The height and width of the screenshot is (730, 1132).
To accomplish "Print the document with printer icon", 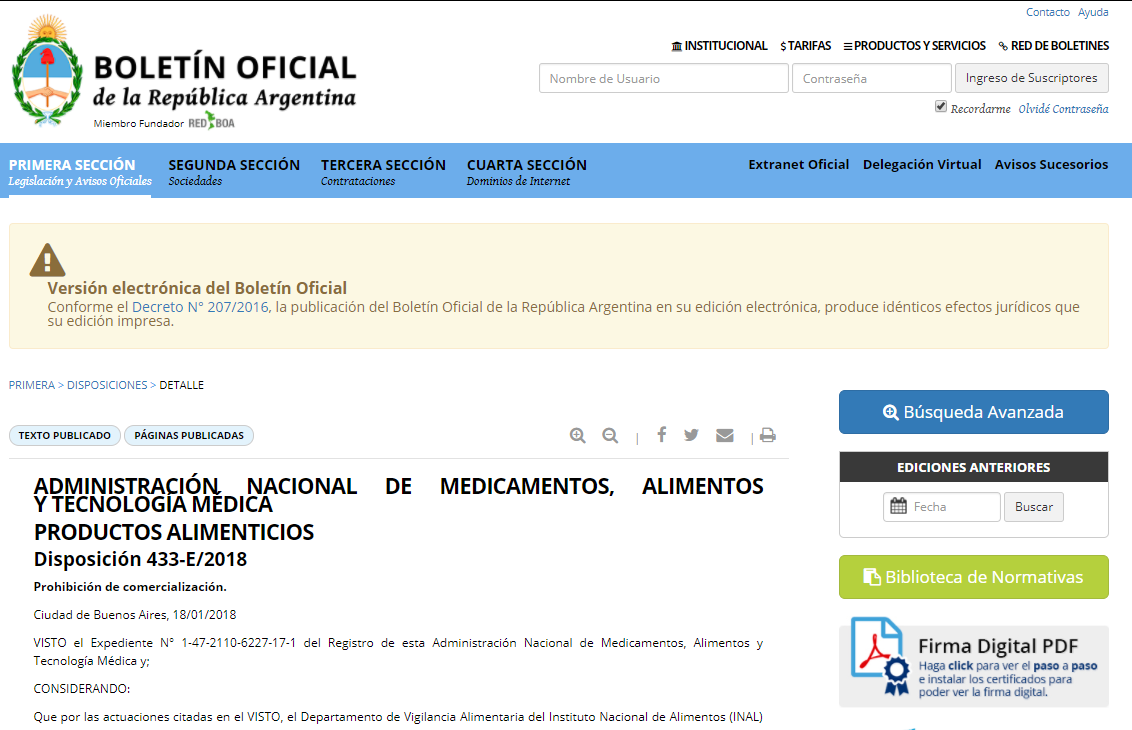I will tap(768, 435).
